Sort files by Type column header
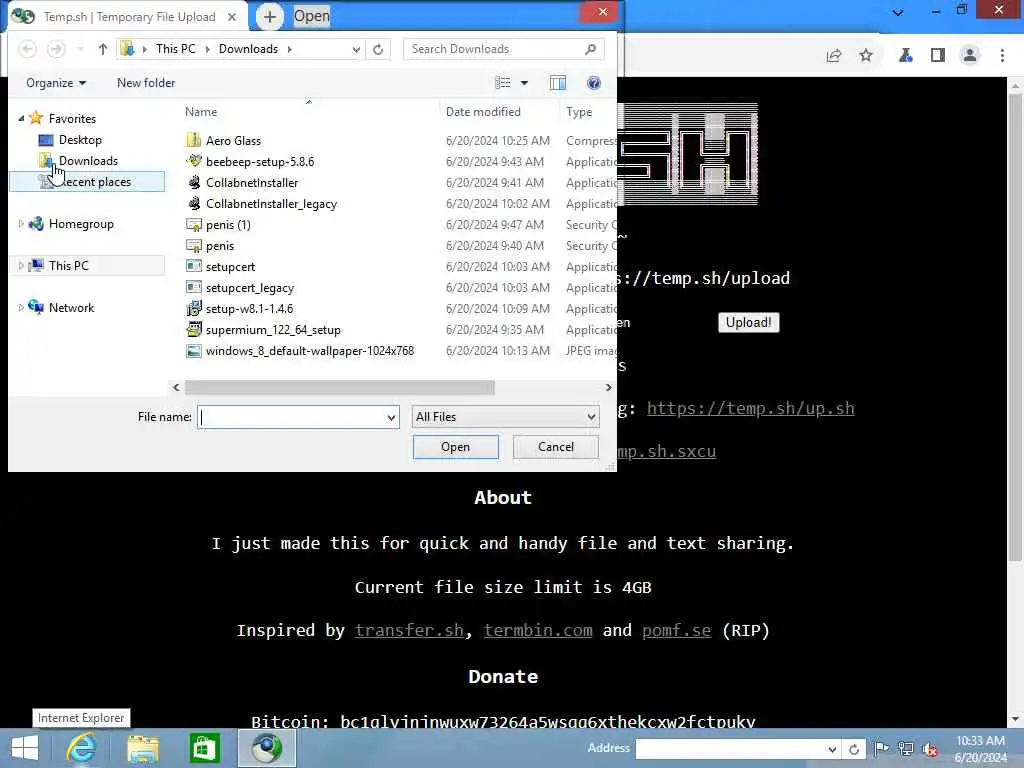 click(579, 112)
